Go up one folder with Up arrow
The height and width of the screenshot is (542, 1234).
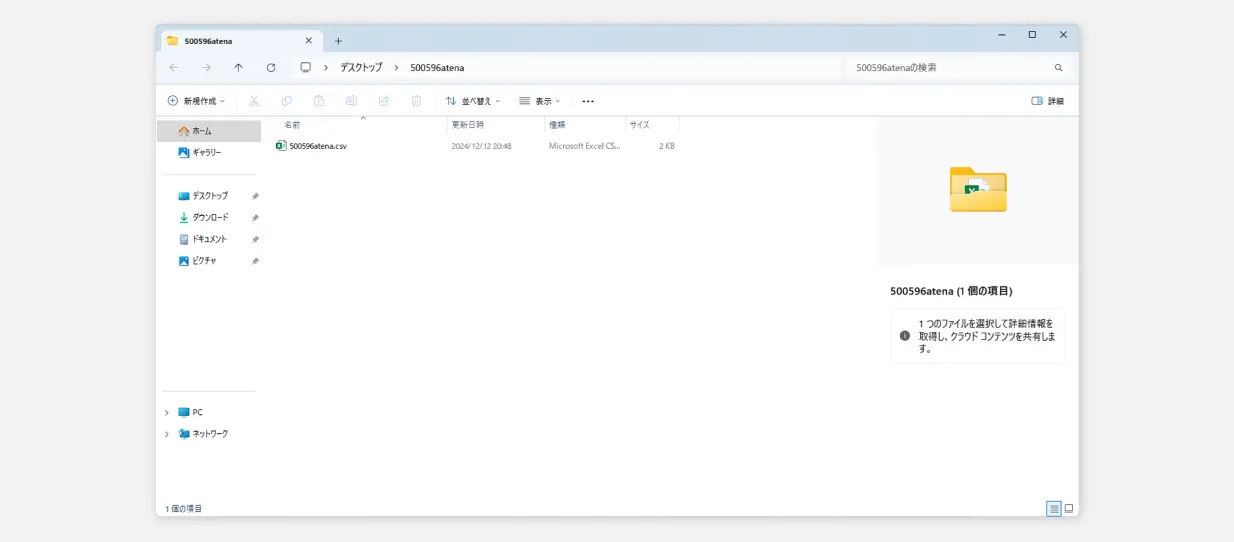pos(238,68)
